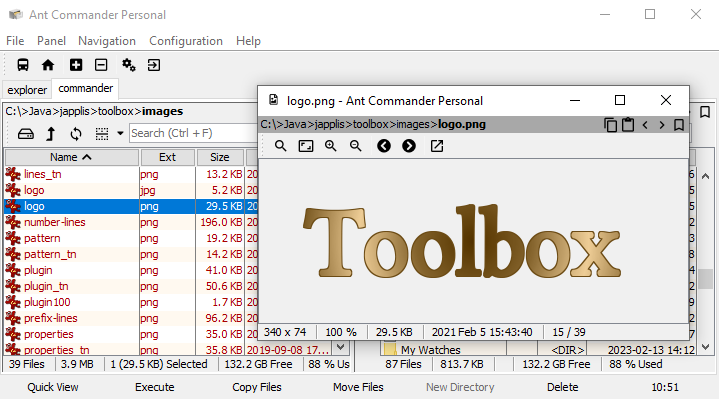Expand the left panel column dropdown
719x399 pixels.
(x=340, y=347)
